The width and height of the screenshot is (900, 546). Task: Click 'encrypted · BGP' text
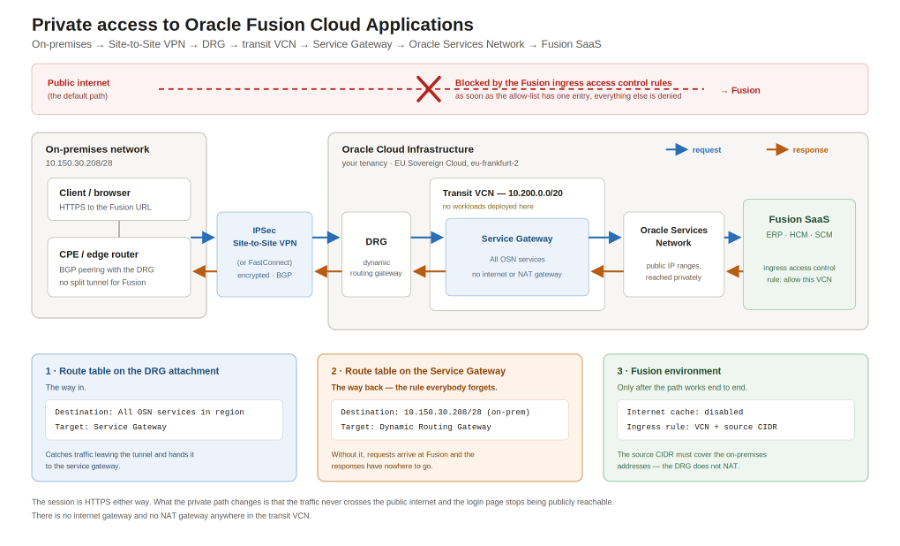tap(265, 275)
